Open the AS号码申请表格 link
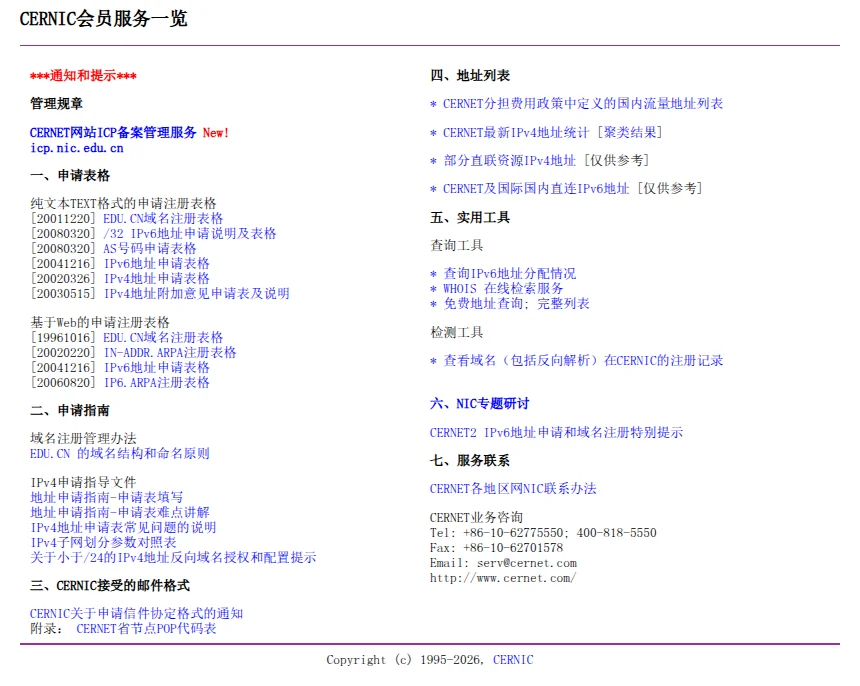This screenshot has height=686, width=860. point(150,248)
